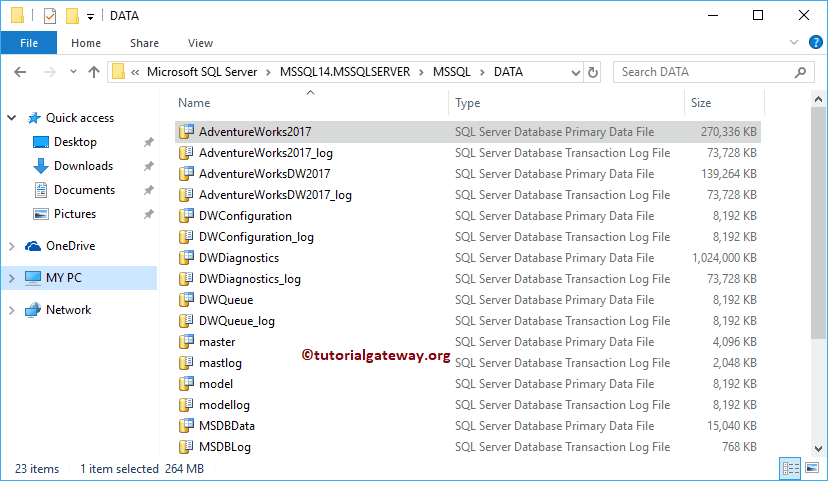This screenshot has height=481, width=828.
Task: Refresh the DATA folder view
Action: pyautogui.click(x=592, y=72)
